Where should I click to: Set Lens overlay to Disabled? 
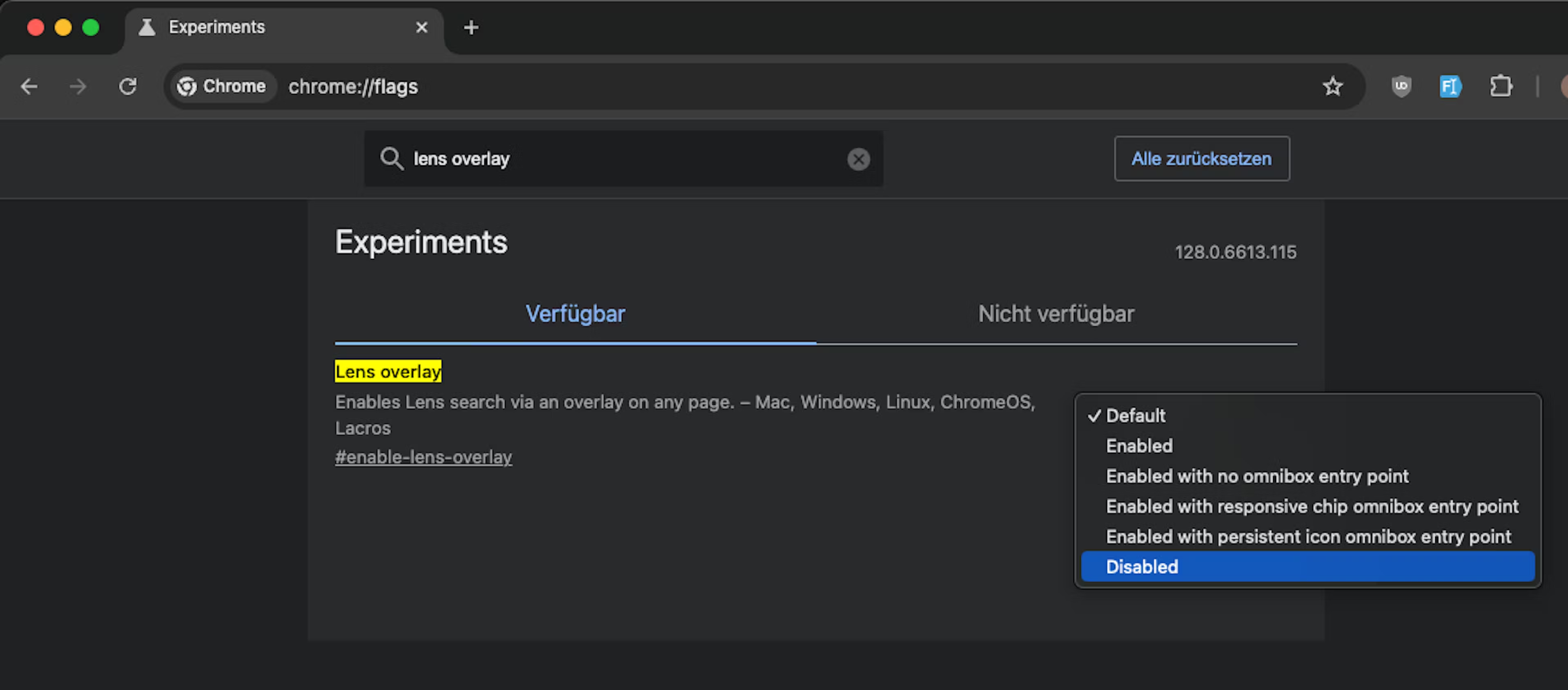[1142, 566]
